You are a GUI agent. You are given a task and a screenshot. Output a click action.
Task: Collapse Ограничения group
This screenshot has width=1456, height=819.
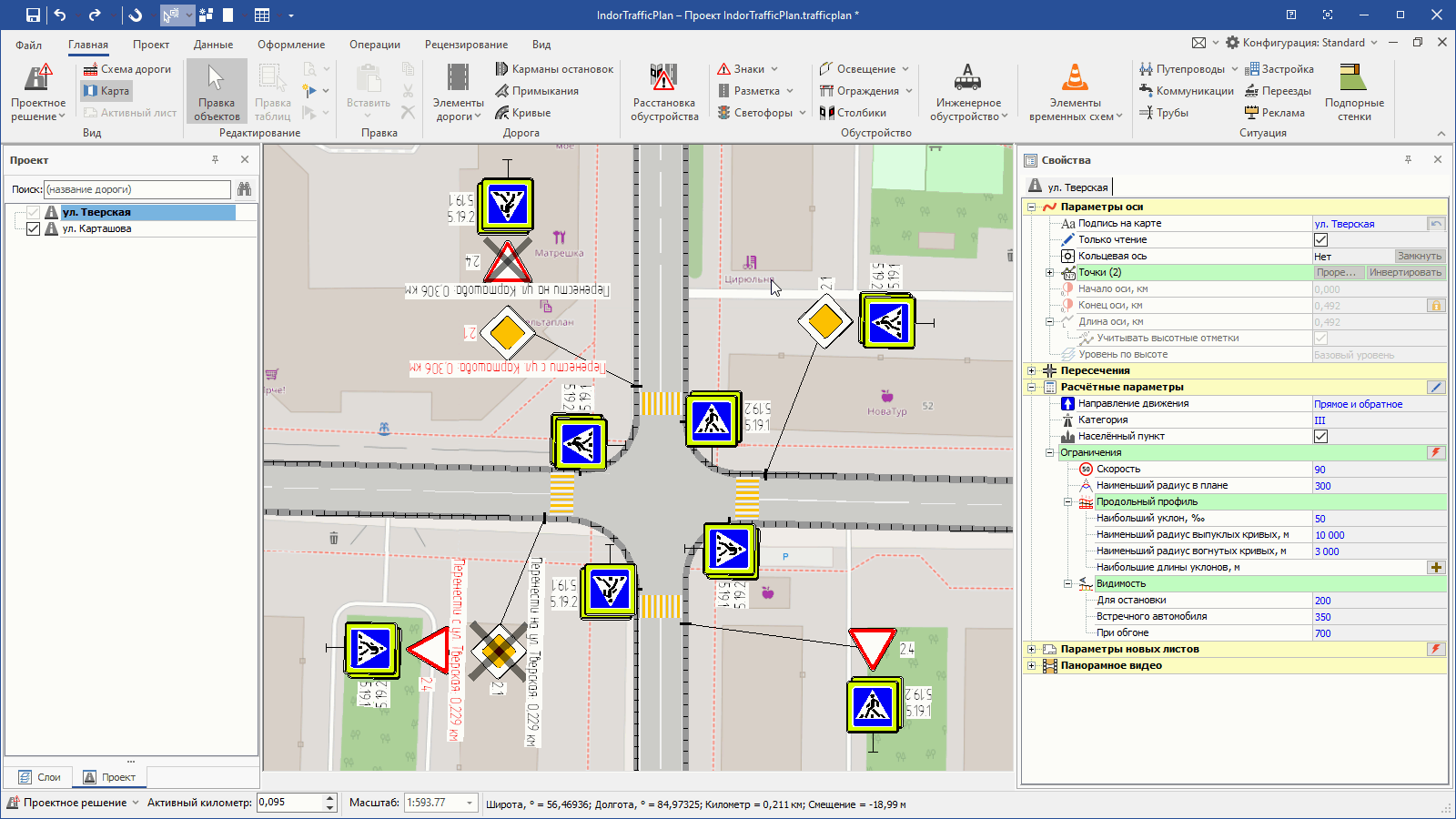point(1049,452)
